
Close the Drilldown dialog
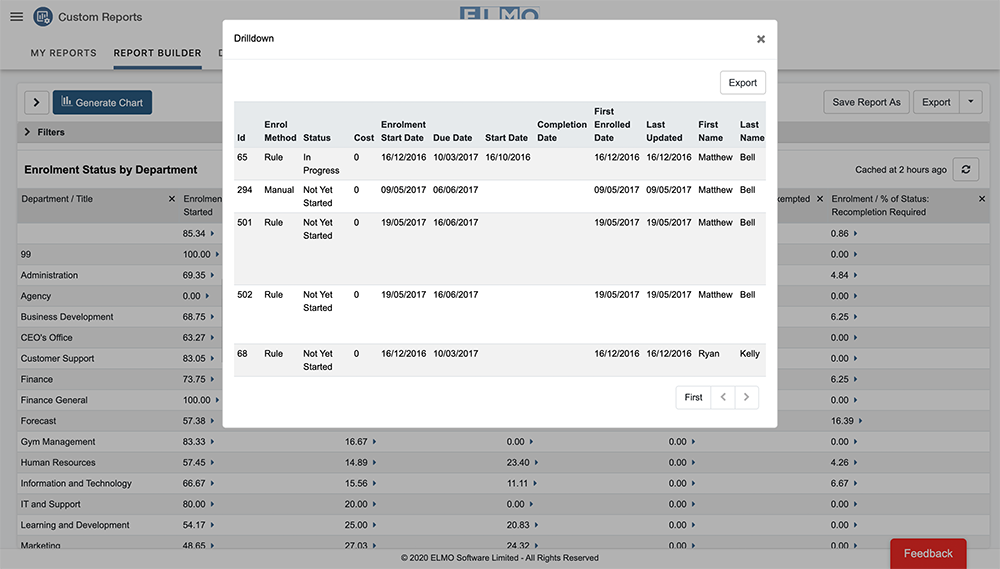click(x=761, y=39)
